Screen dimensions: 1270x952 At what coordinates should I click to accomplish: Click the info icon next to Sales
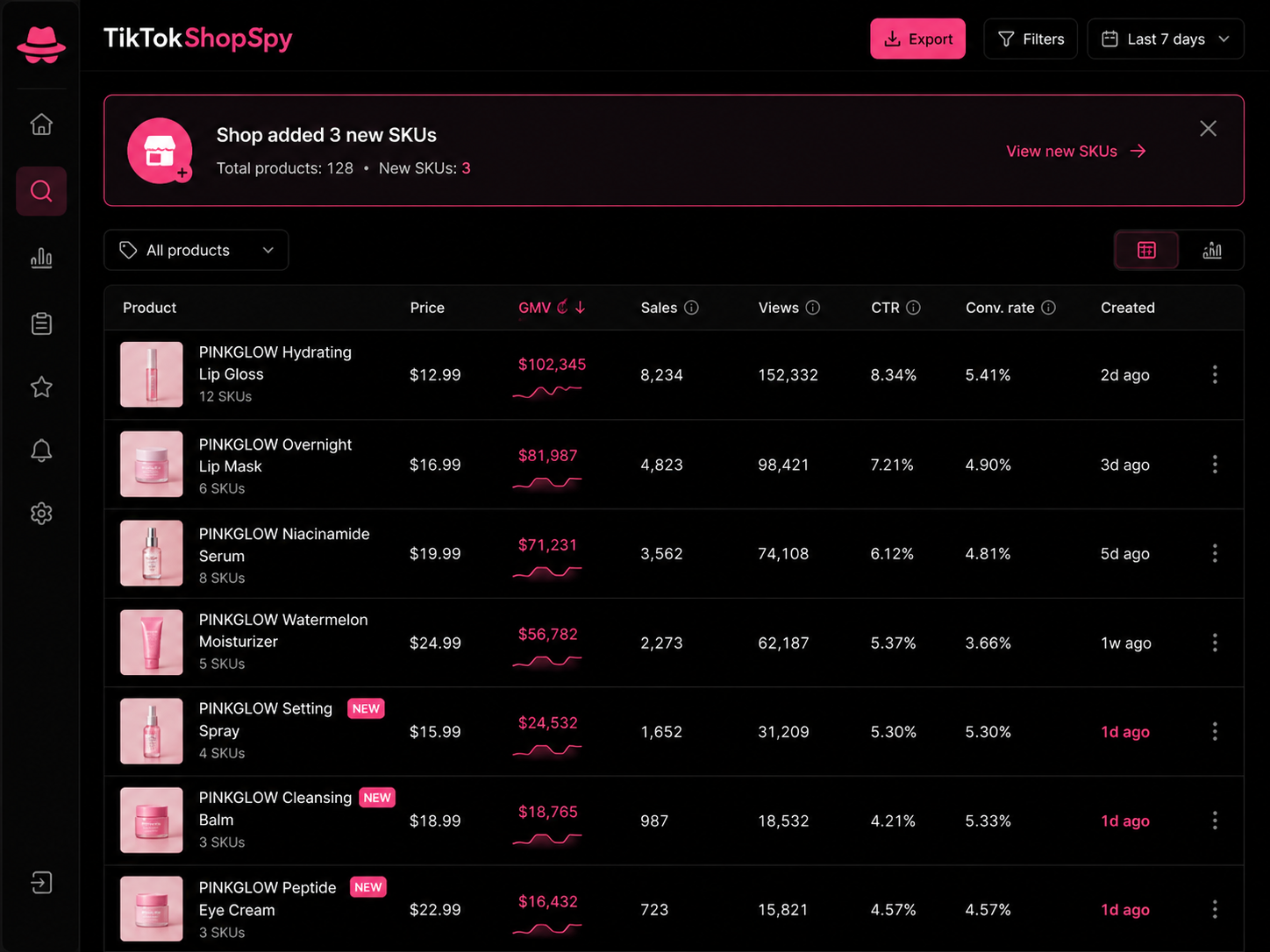point(691,308)
